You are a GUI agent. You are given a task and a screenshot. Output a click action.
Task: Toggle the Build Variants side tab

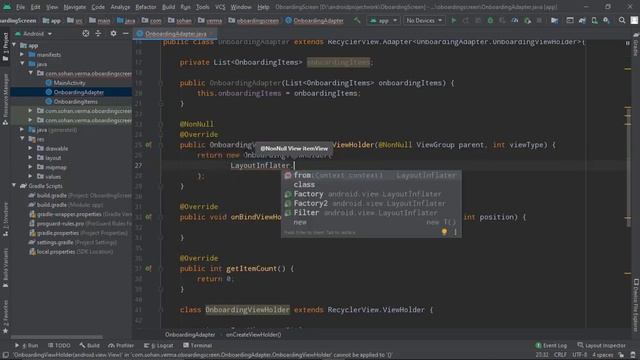click(5, 267)
